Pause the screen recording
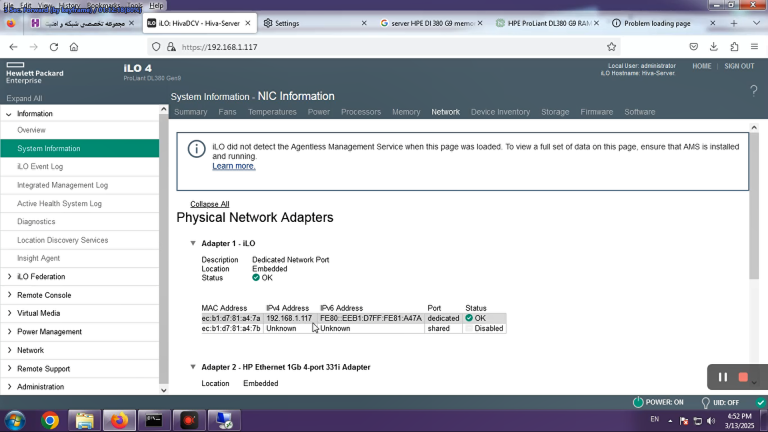 tap(723, 377)
